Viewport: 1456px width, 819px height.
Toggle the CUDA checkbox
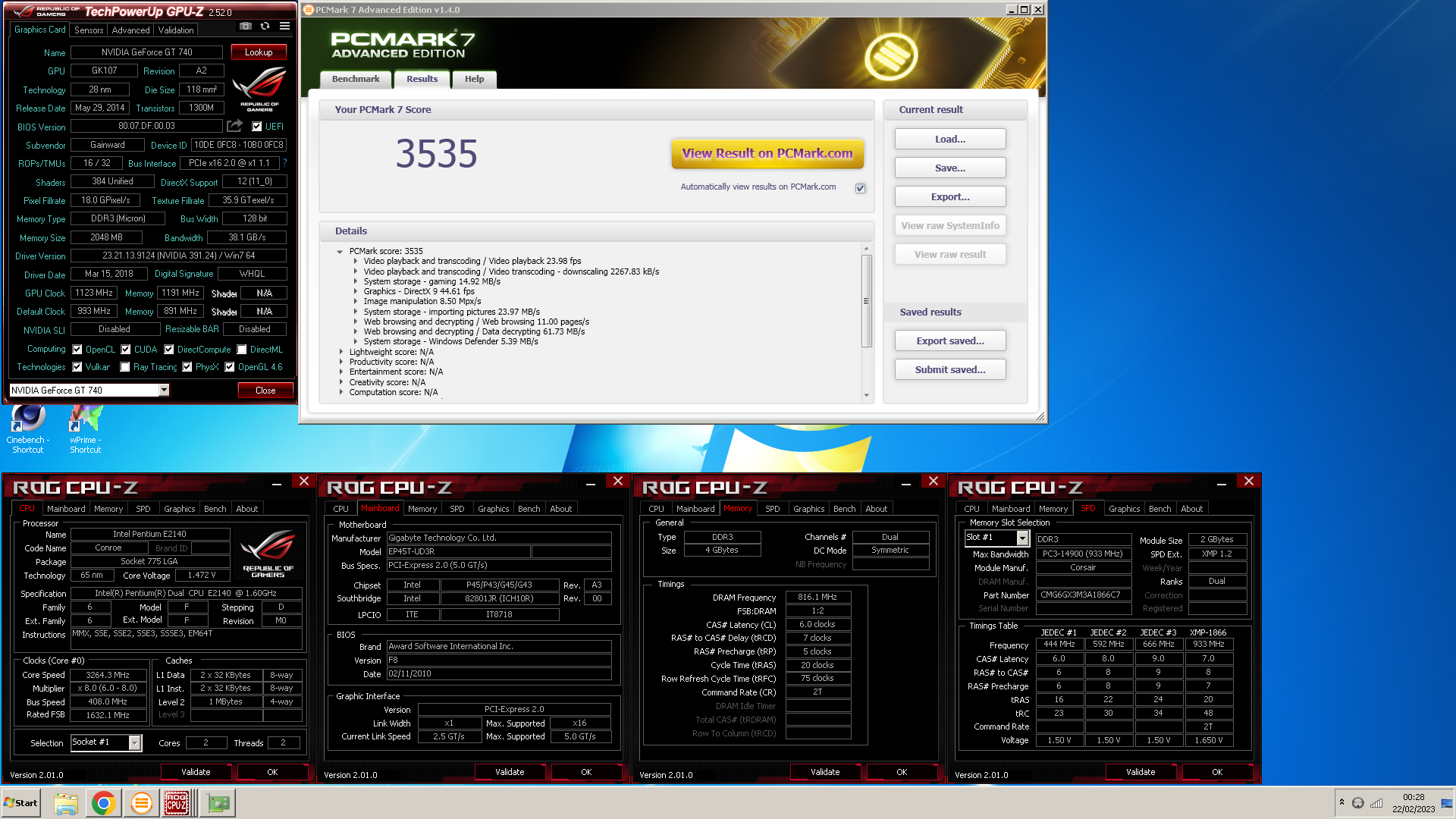pyautogui.click(x=126, y=350)
